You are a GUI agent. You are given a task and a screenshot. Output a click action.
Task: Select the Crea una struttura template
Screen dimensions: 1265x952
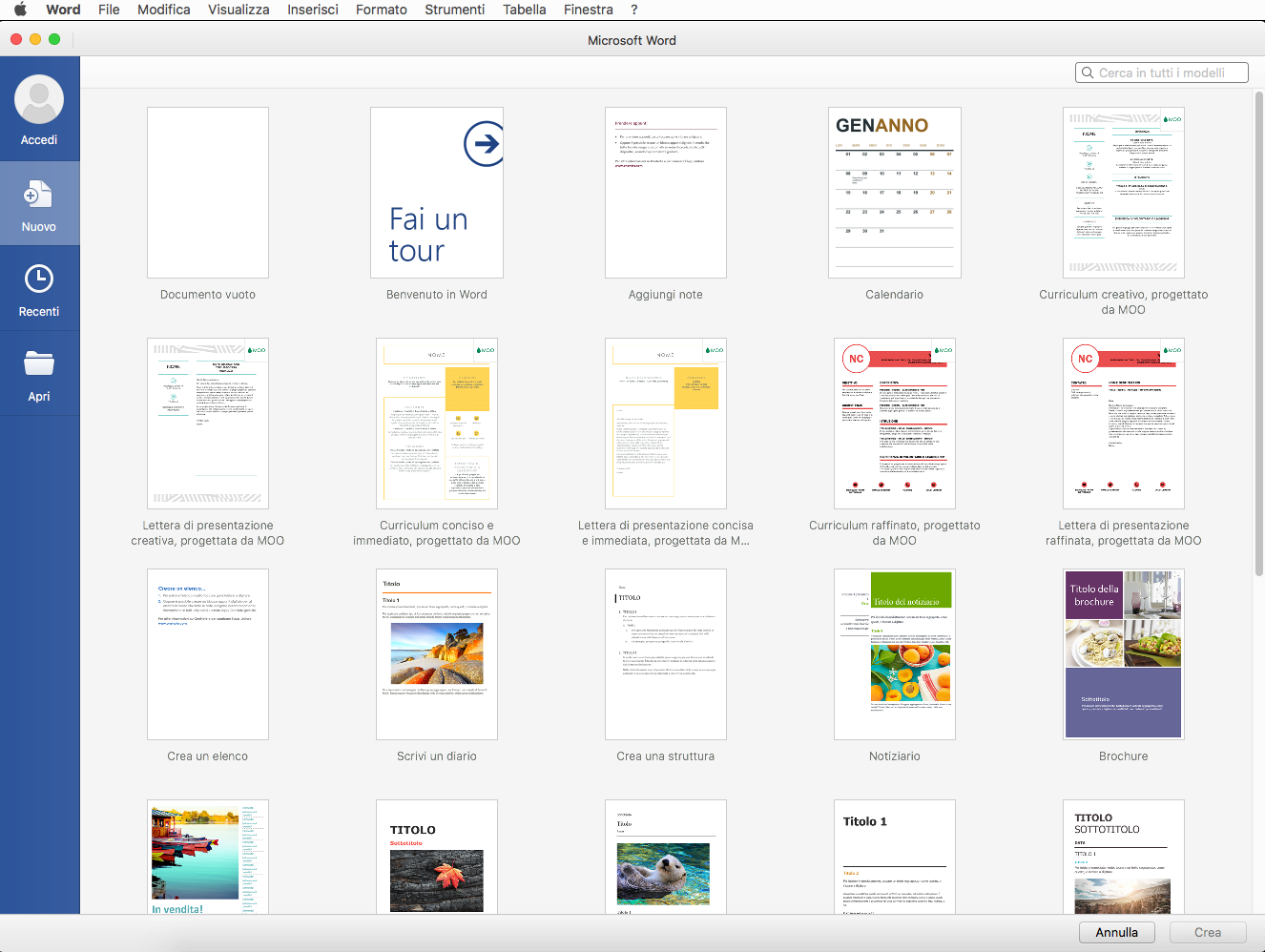click(666, 654)
